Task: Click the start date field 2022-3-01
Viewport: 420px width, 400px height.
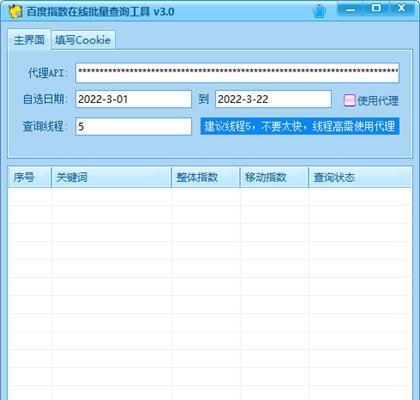Action: pyautogui.click(x=134, y=99)
